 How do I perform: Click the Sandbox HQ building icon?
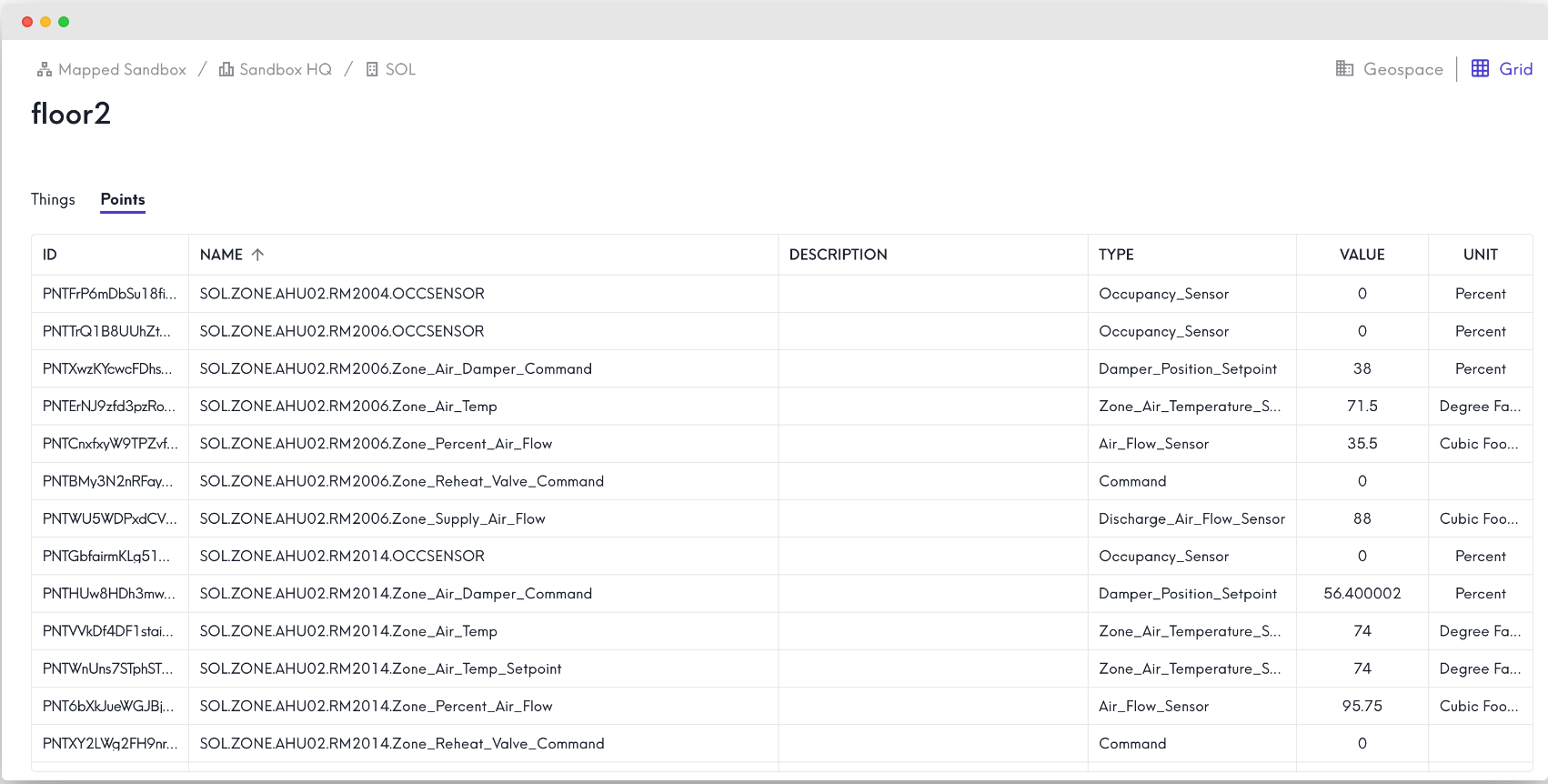[x=226, y=69]
